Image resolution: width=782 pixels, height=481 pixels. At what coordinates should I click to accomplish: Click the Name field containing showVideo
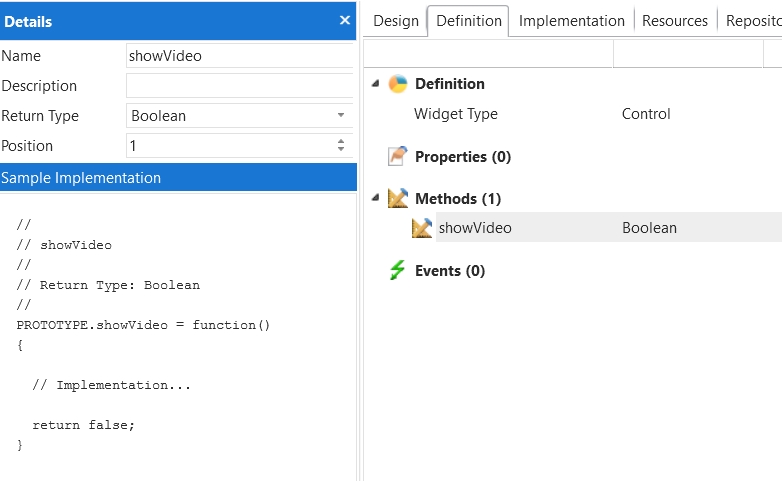(238, 56)
